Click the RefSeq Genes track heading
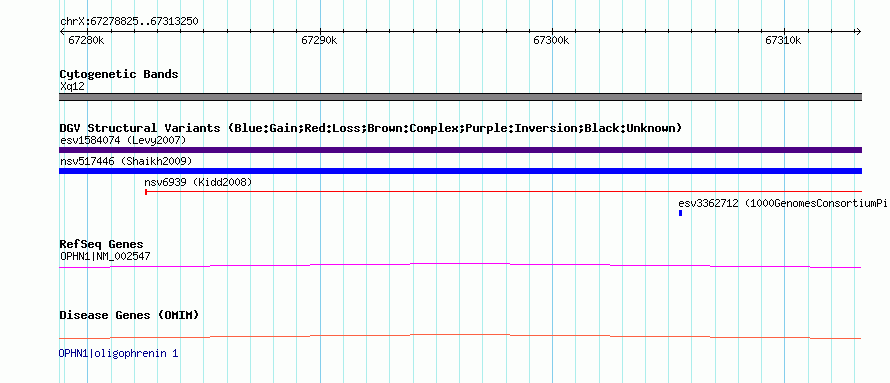The width and height of the screenshot is (890, 383). click(102, 245)
